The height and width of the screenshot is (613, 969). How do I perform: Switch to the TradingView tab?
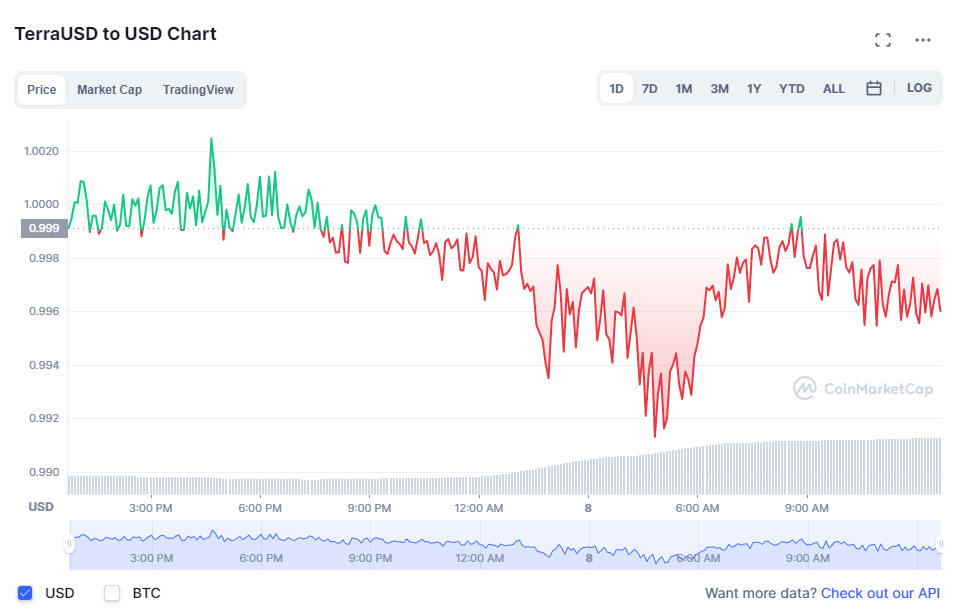click(x=198, y=90)
